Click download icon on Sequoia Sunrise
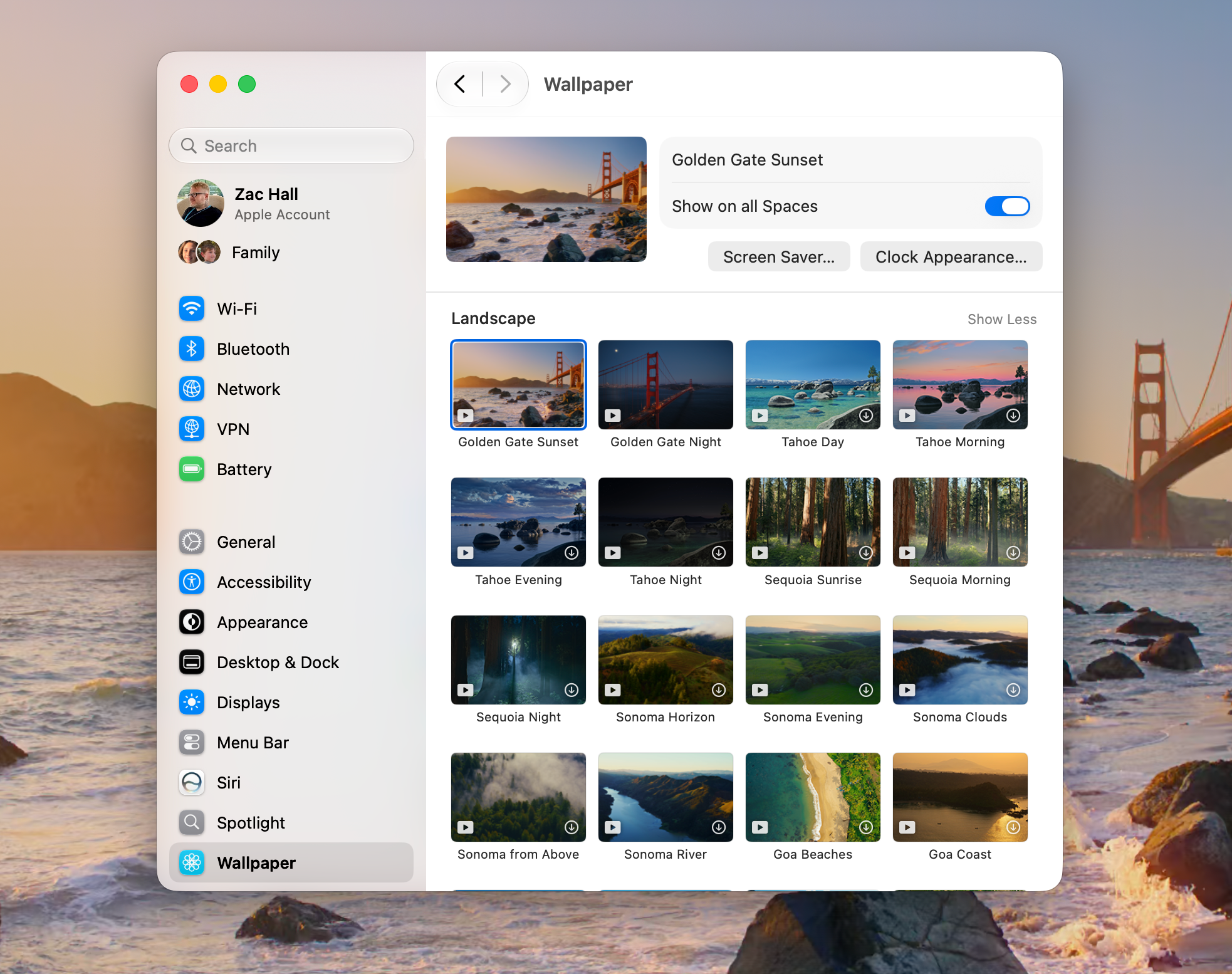This screenshot has height=974, width=1232. click(x=866, y=553)
